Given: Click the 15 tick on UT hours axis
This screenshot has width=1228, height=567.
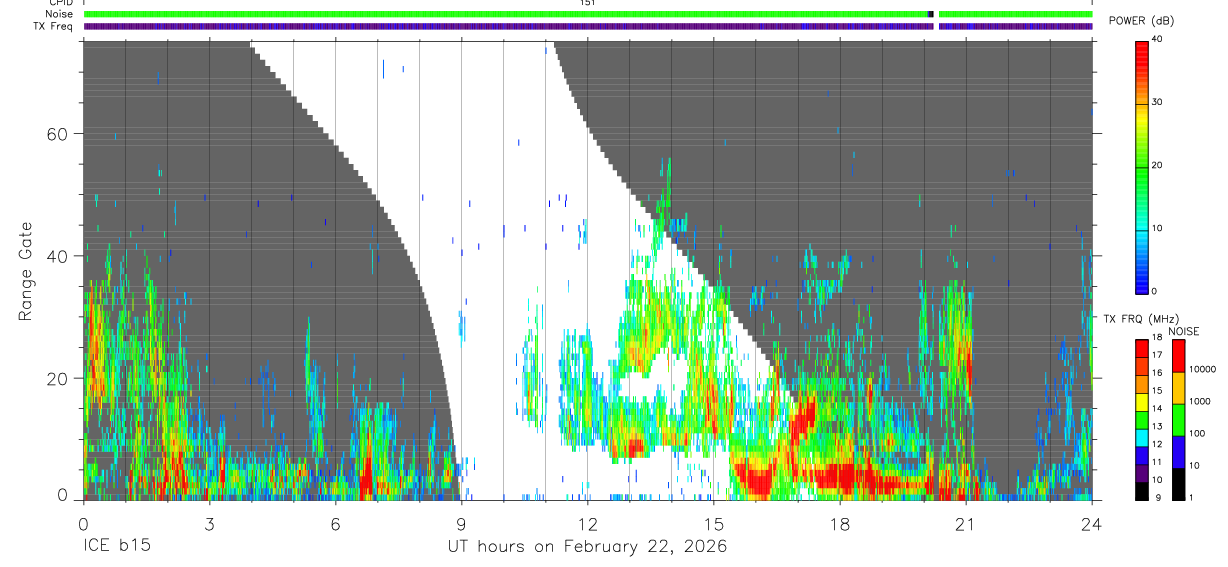Looking at the screenshot, I should tap(714, 524).
